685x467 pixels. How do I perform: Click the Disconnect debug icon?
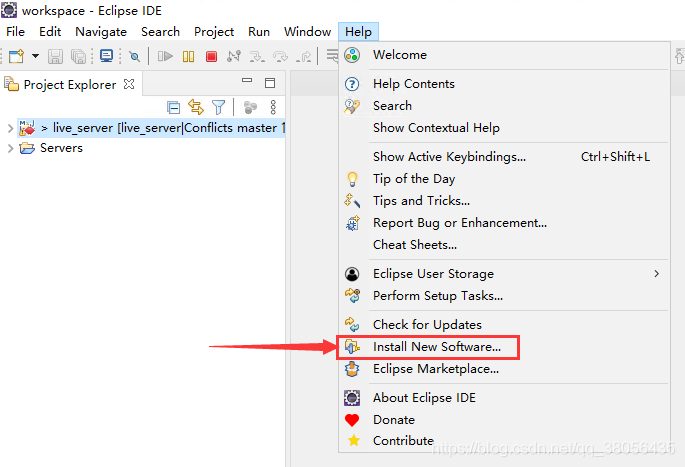pyautogui.click(x=234, y=56)
